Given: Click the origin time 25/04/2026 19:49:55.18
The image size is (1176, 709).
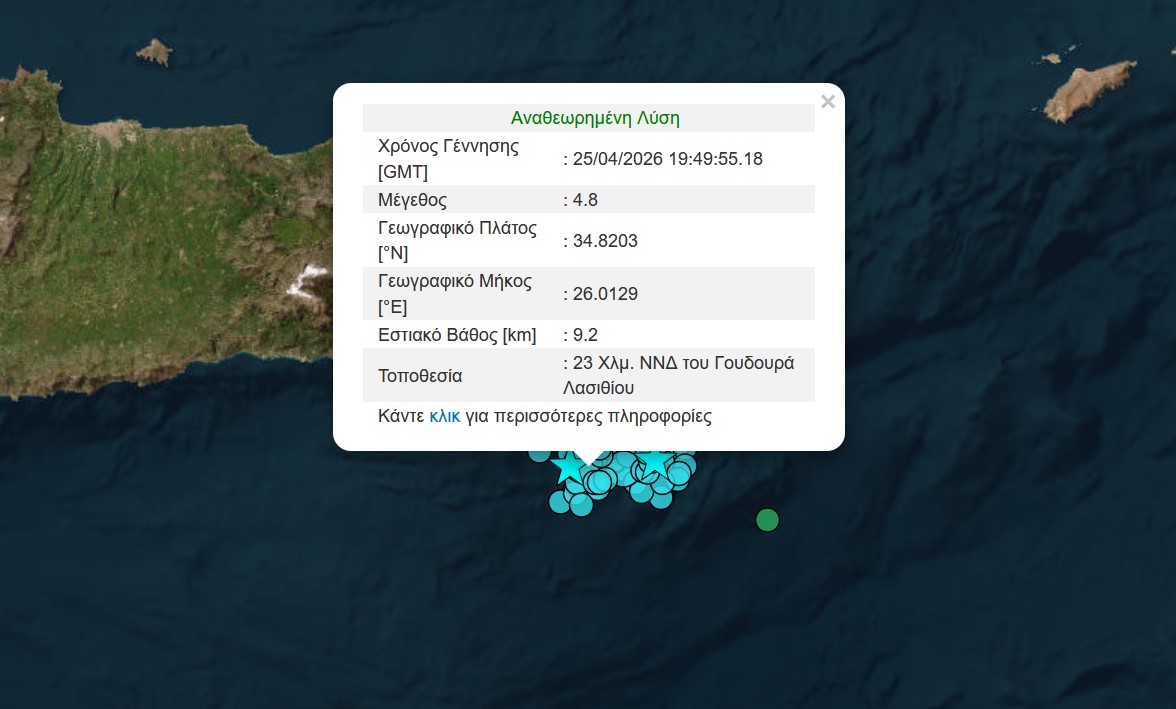Looking at the screenshot, I should point(666,158).
